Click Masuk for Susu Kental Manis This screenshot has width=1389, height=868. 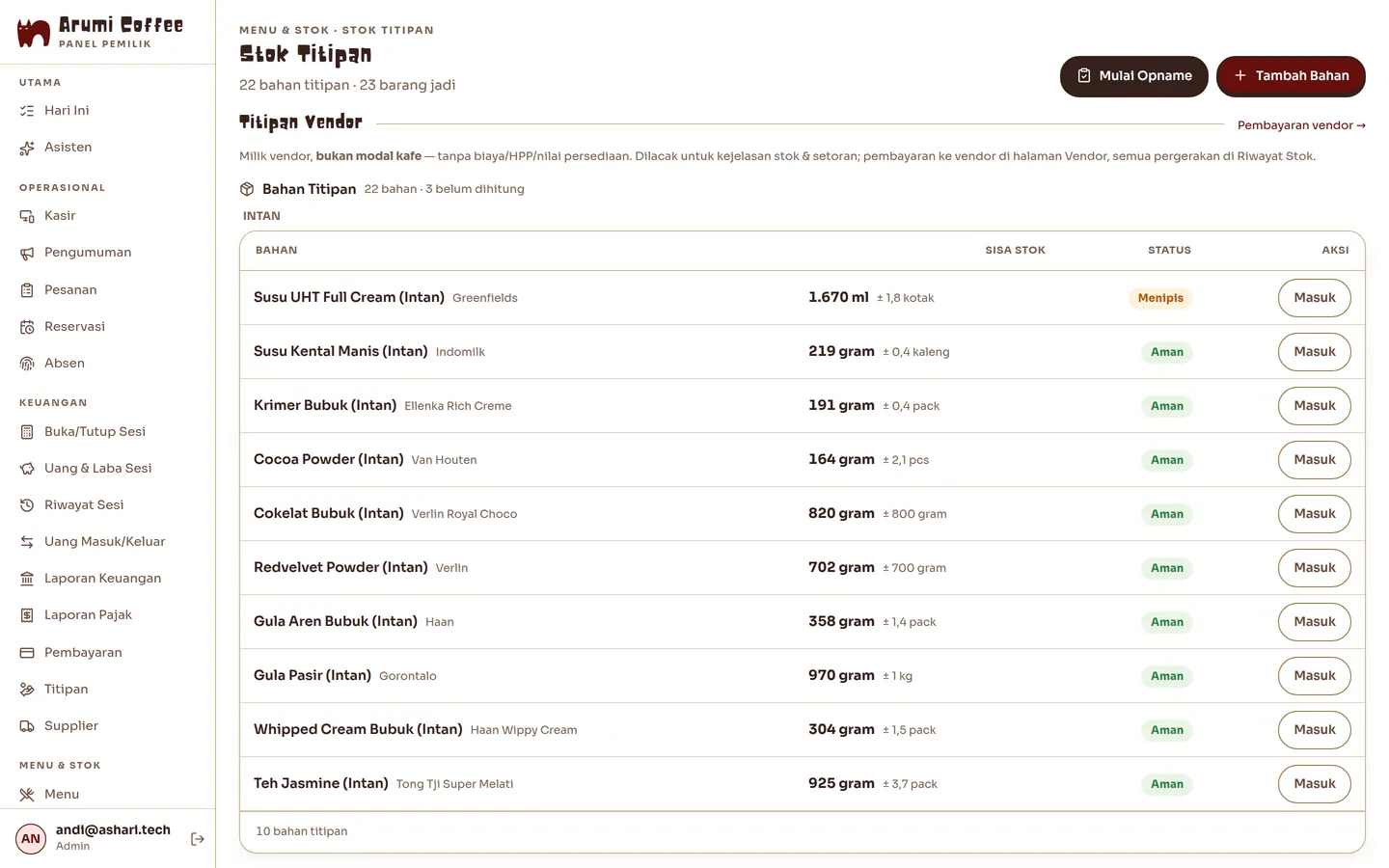tap(1315, 352)
